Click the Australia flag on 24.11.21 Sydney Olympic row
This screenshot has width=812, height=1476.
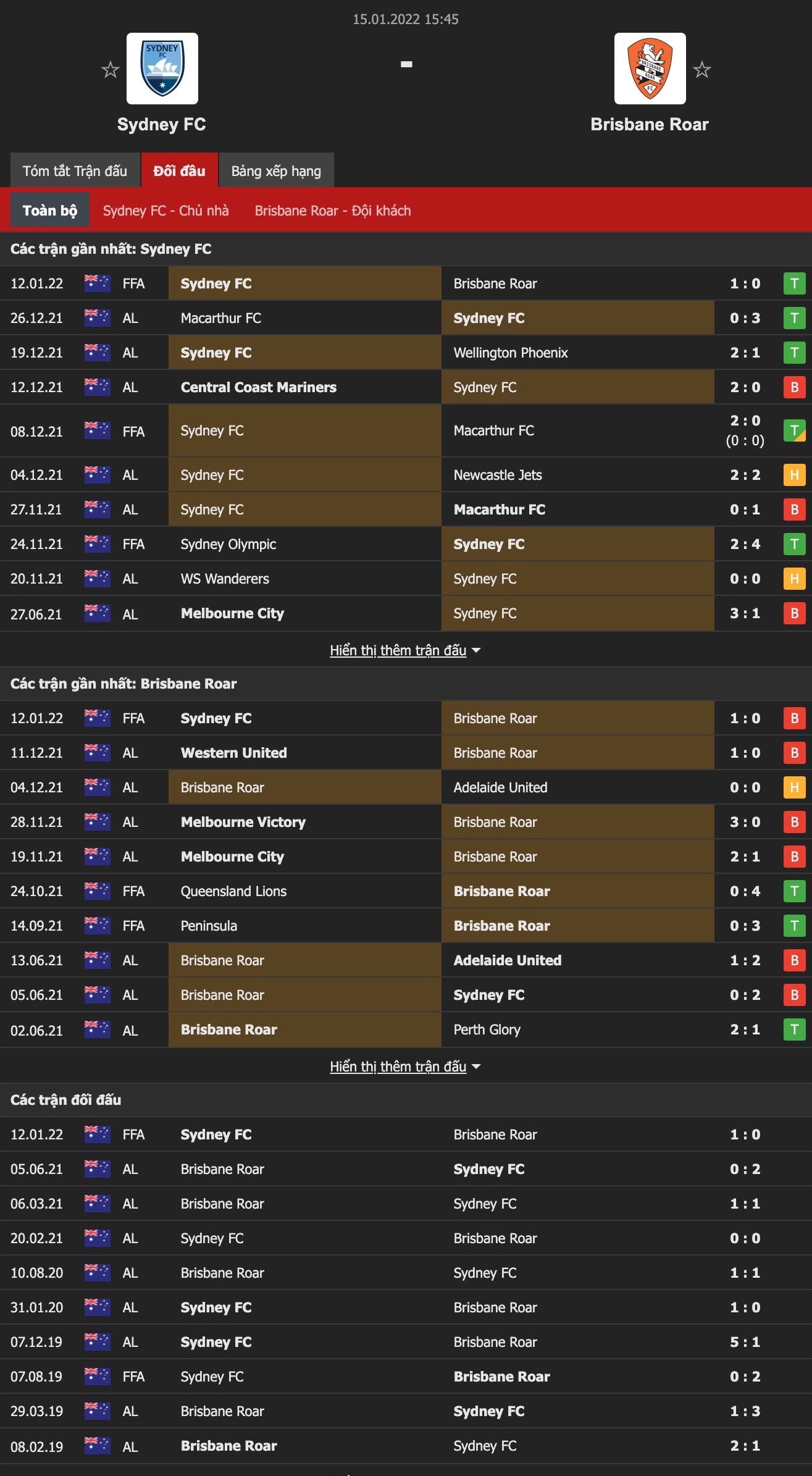tap(97, 543)
